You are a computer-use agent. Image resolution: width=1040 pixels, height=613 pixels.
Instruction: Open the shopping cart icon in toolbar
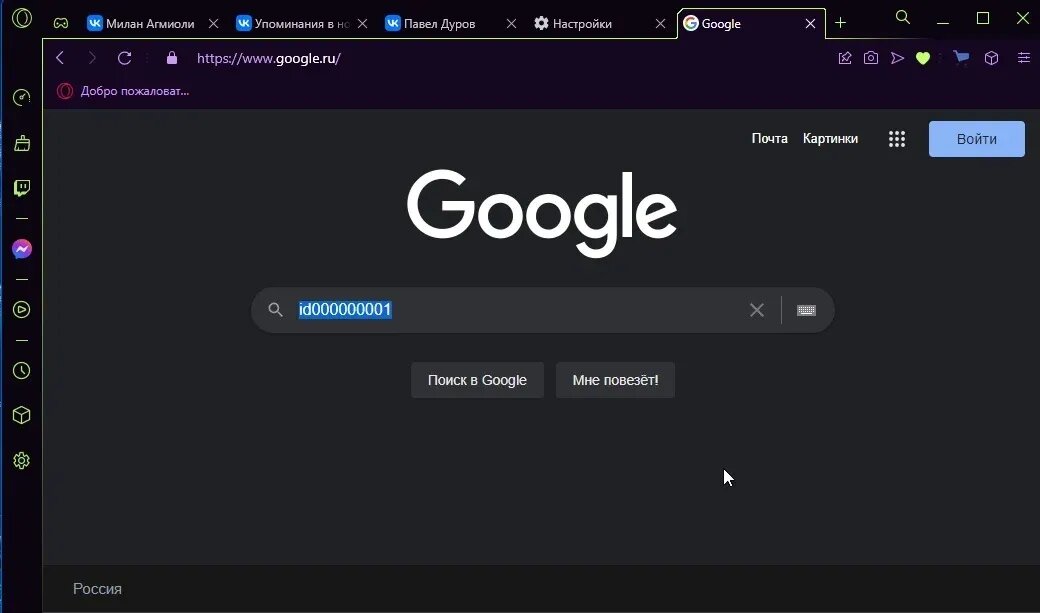[x=961, y=58]
